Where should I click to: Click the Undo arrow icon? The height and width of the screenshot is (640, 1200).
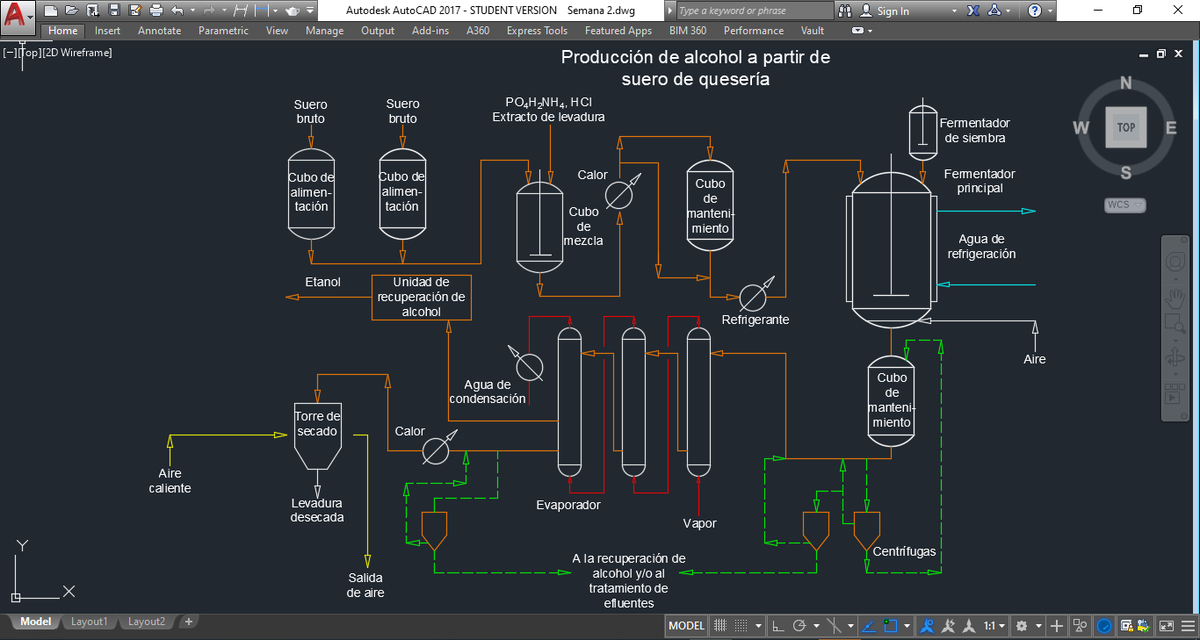(x=177, y=10)
